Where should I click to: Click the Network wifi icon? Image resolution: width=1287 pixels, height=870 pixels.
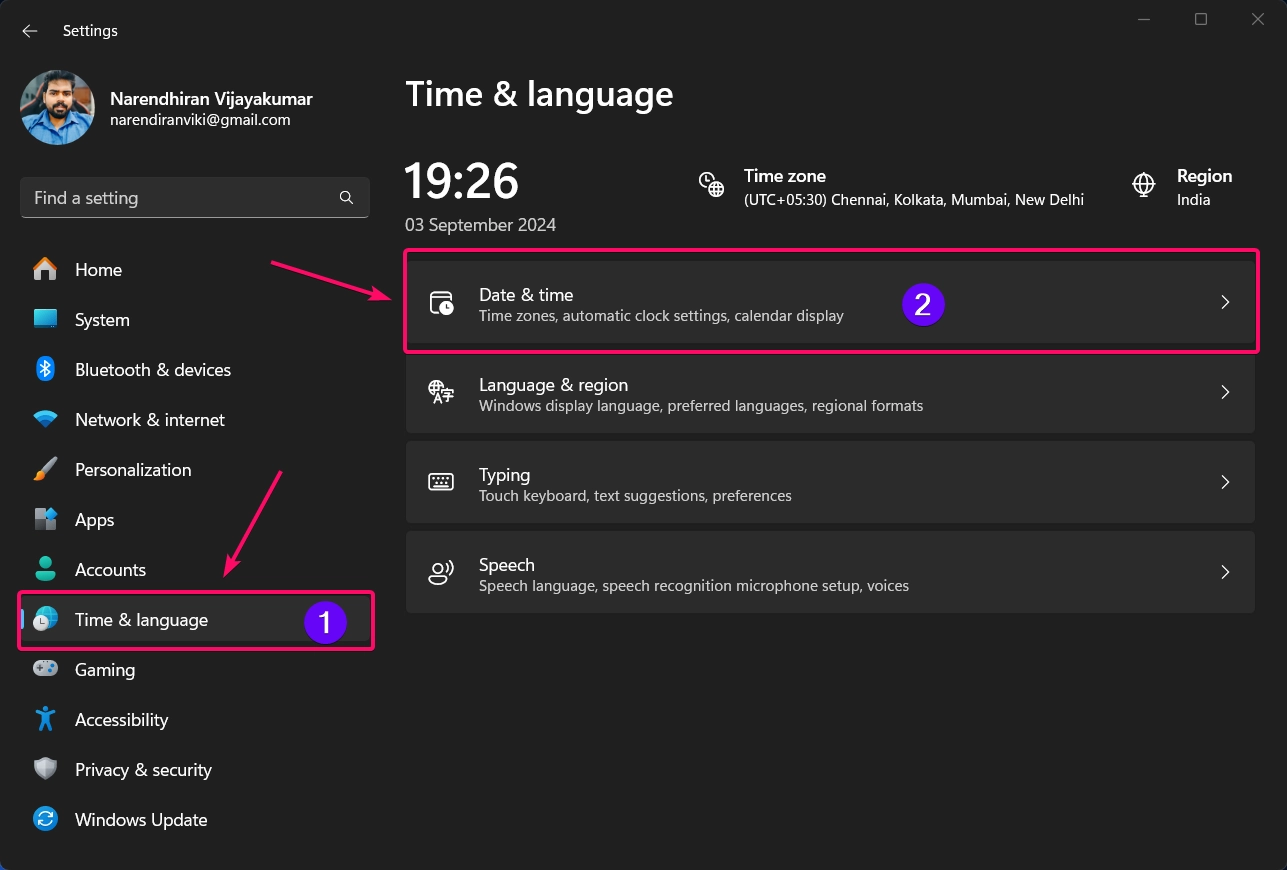[x=45, y=419]
